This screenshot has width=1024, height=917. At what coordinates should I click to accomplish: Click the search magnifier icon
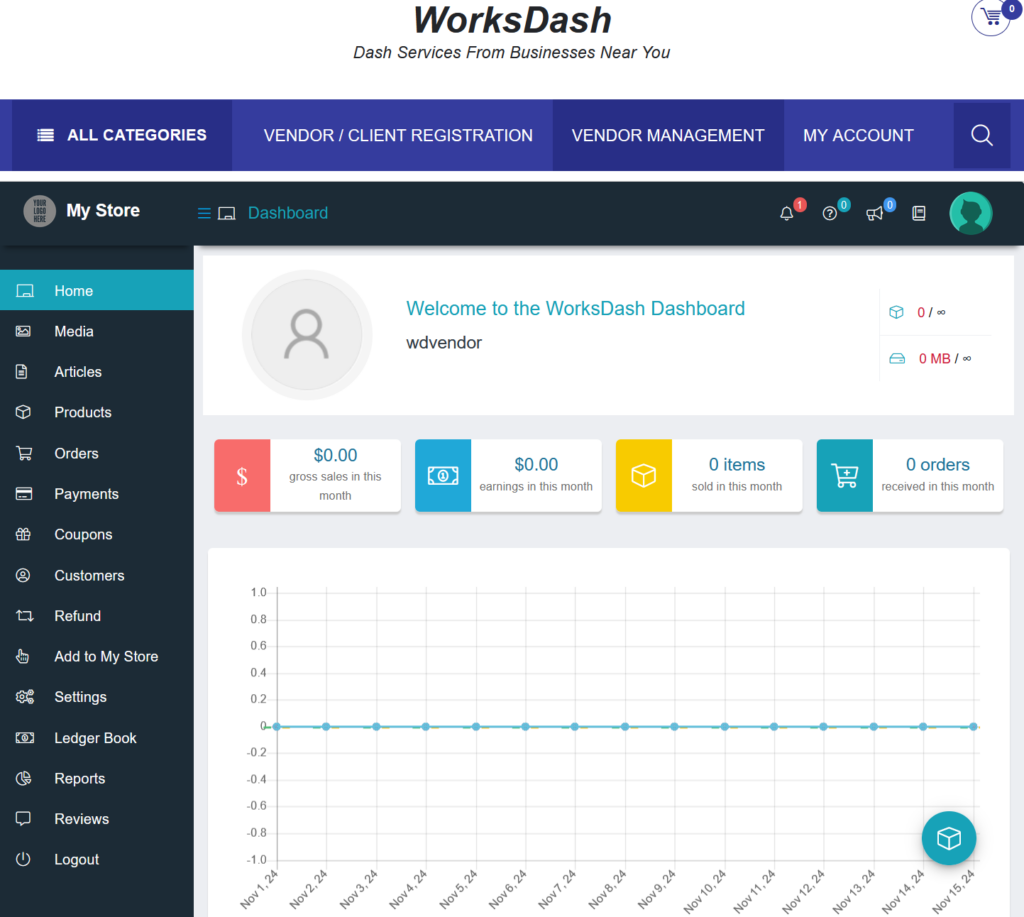(981, 136)
